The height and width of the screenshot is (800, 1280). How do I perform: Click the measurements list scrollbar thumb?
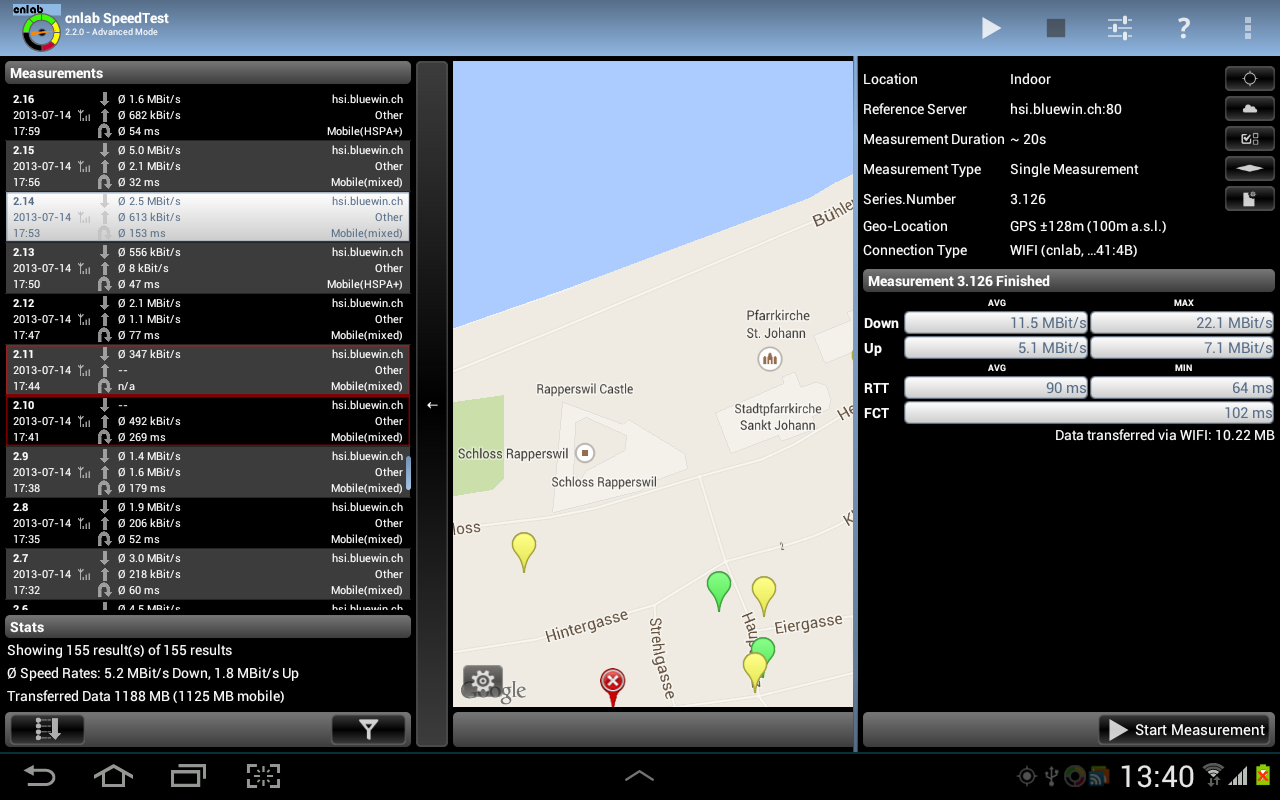tap(408, 474)
